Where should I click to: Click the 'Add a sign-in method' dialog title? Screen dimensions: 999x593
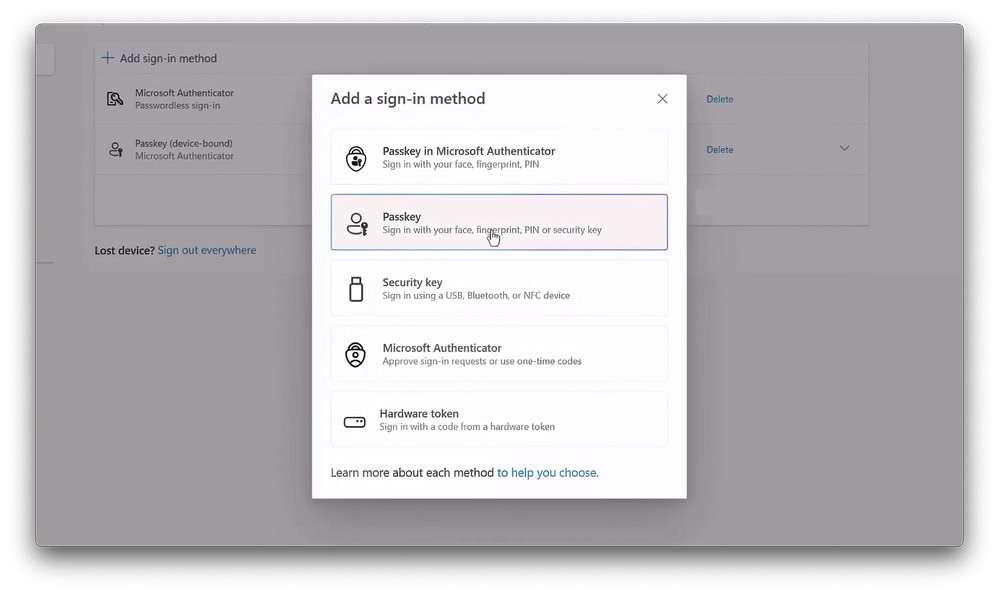408,99
